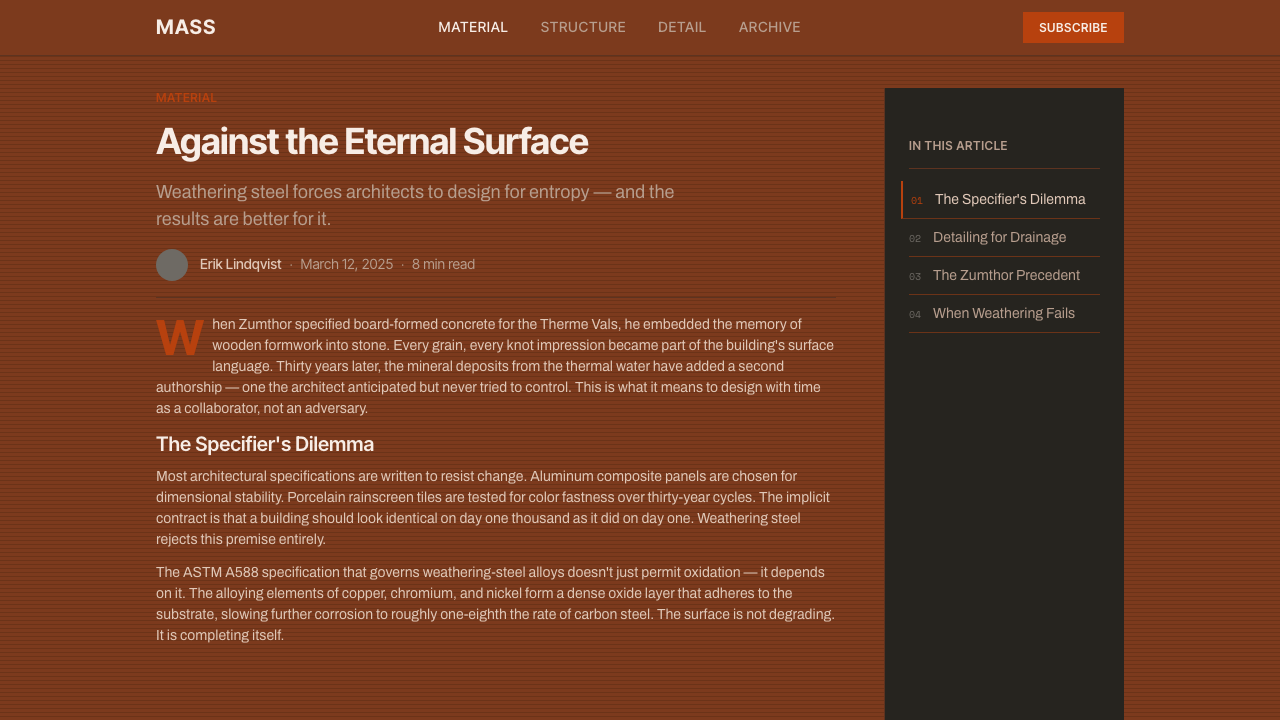The width and height of the screenshot is (1280, 720).
Task: Click the subtitle about weathering steel and entropy
Action: click(x=415, y=205)
